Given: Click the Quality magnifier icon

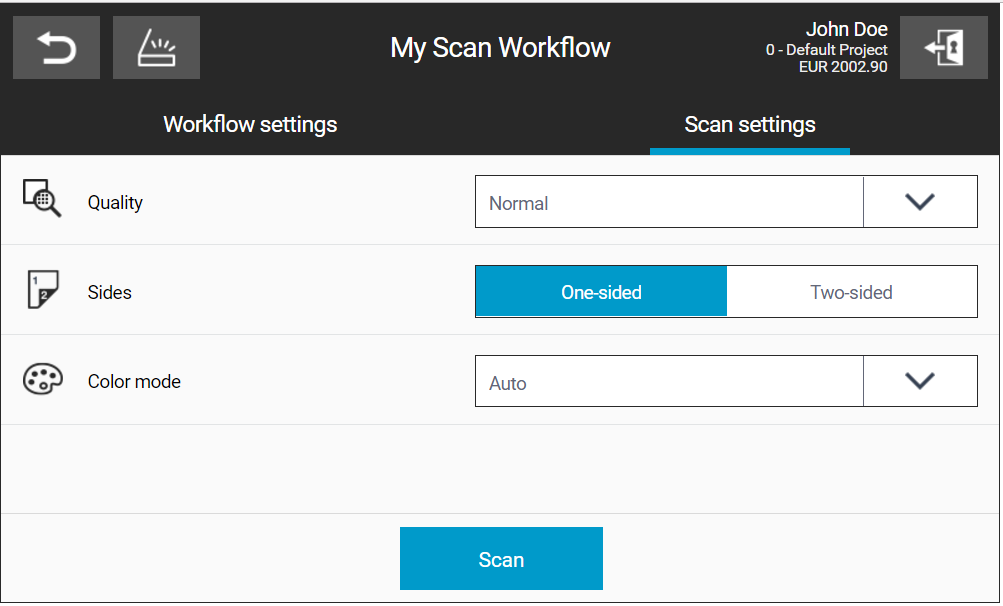Looking at the screenshot, I should click(x=42, y=198).
